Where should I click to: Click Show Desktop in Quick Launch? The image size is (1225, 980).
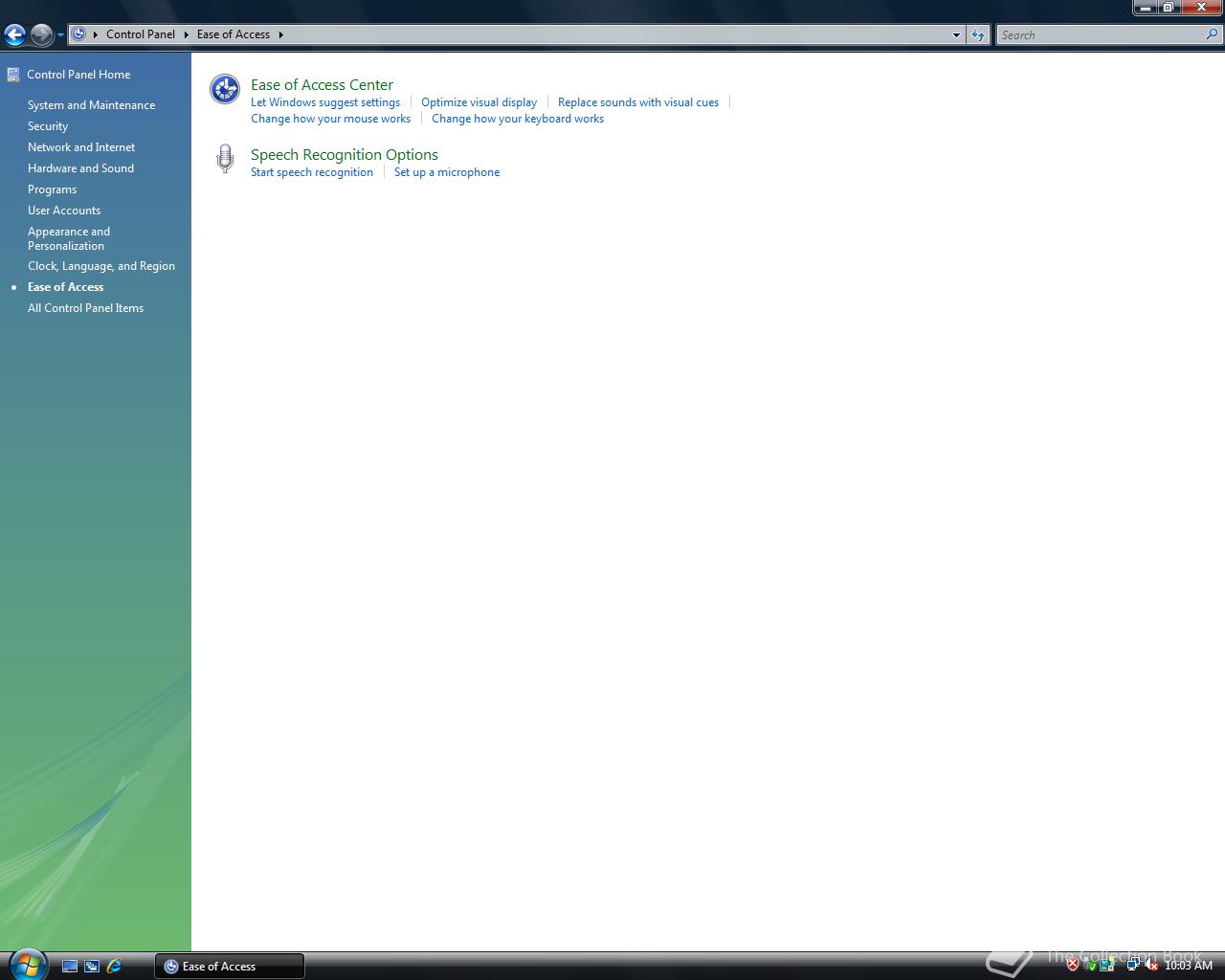[x=70, y=967]
